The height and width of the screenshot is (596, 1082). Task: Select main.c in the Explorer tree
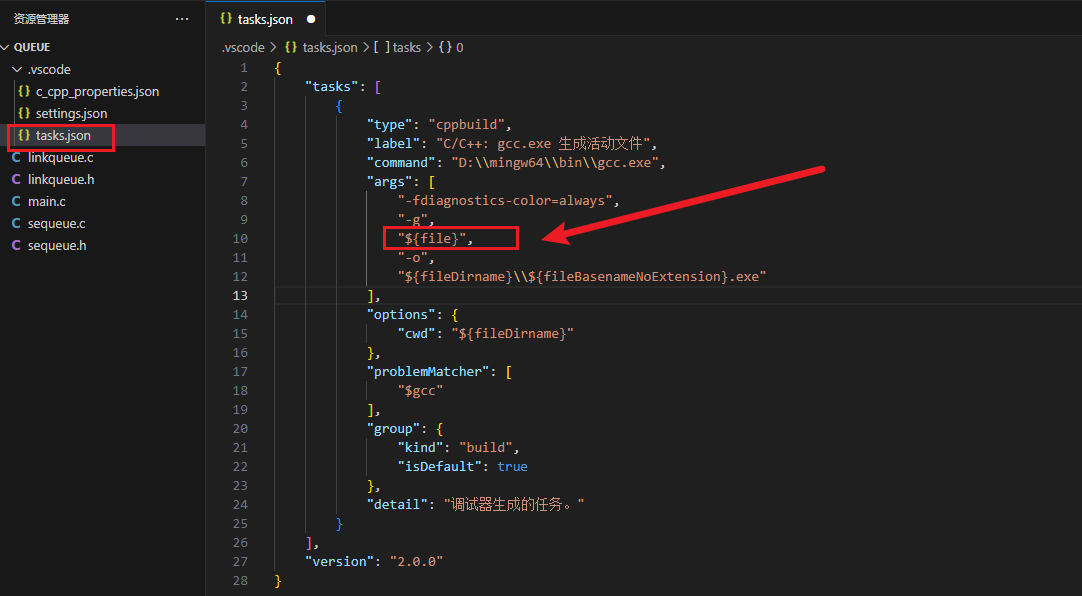click(x=48, y=201)
